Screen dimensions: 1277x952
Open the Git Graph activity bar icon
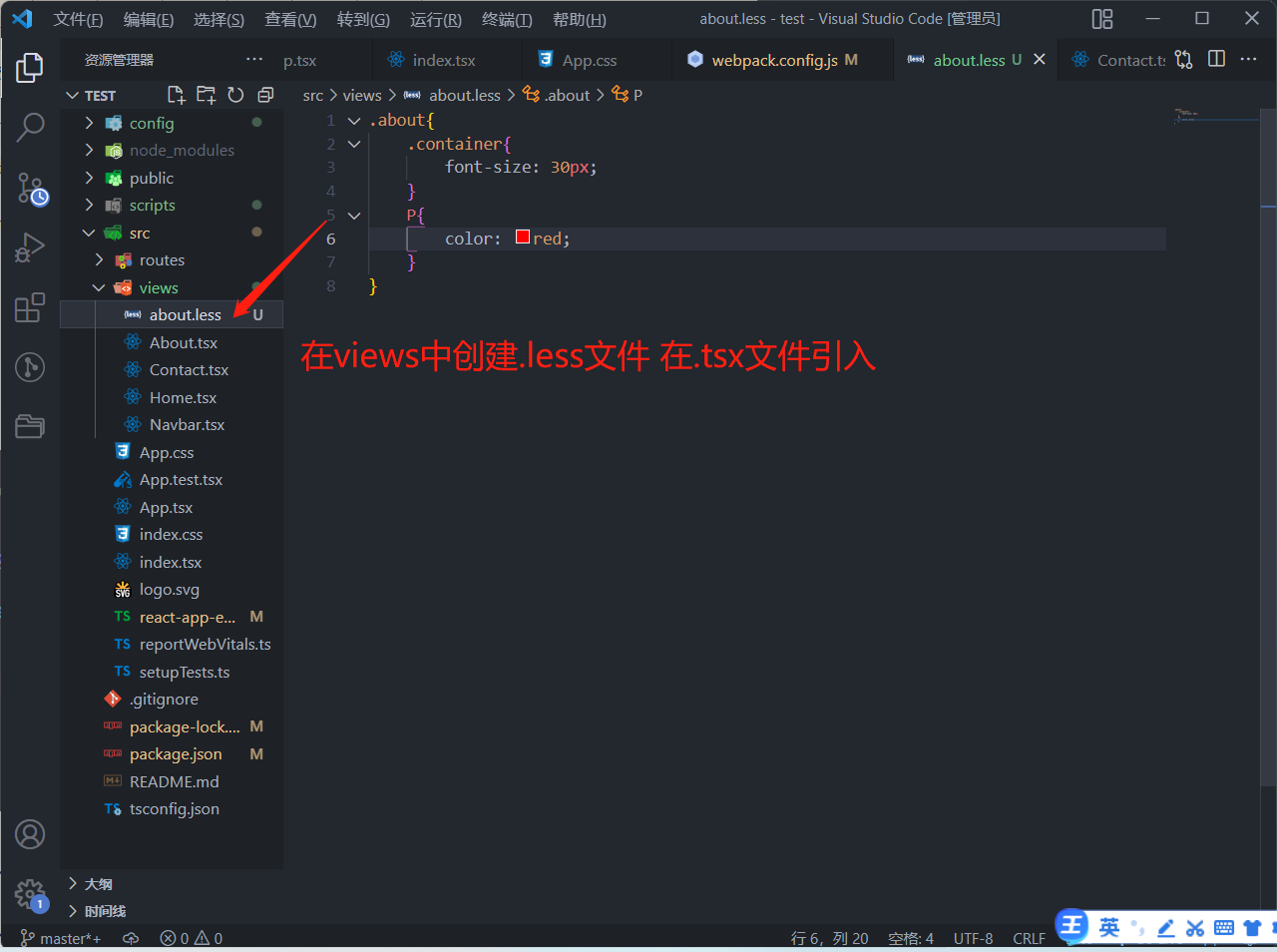[30, 366]
